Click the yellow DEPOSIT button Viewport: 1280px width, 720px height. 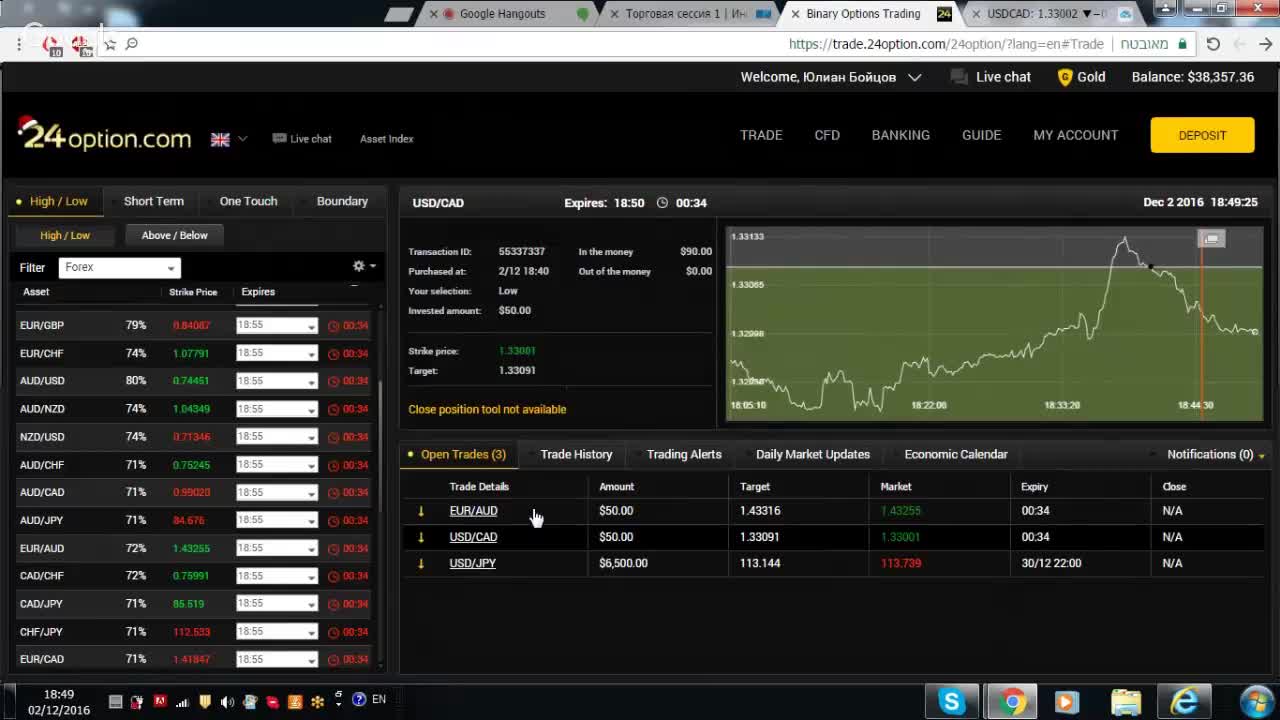pos(1202,135)
